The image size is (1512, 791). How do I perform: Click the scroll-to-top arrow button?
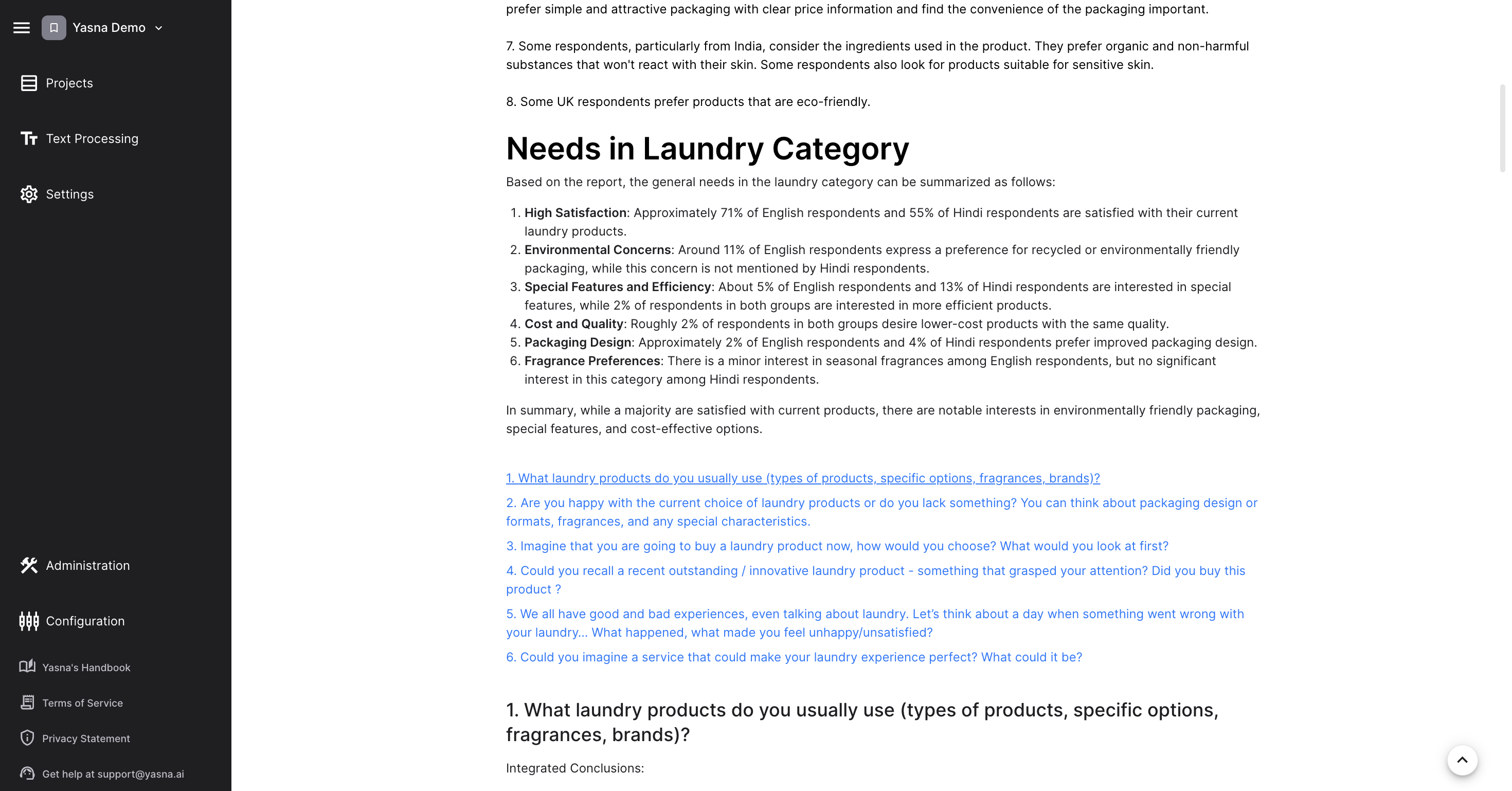1462,760
